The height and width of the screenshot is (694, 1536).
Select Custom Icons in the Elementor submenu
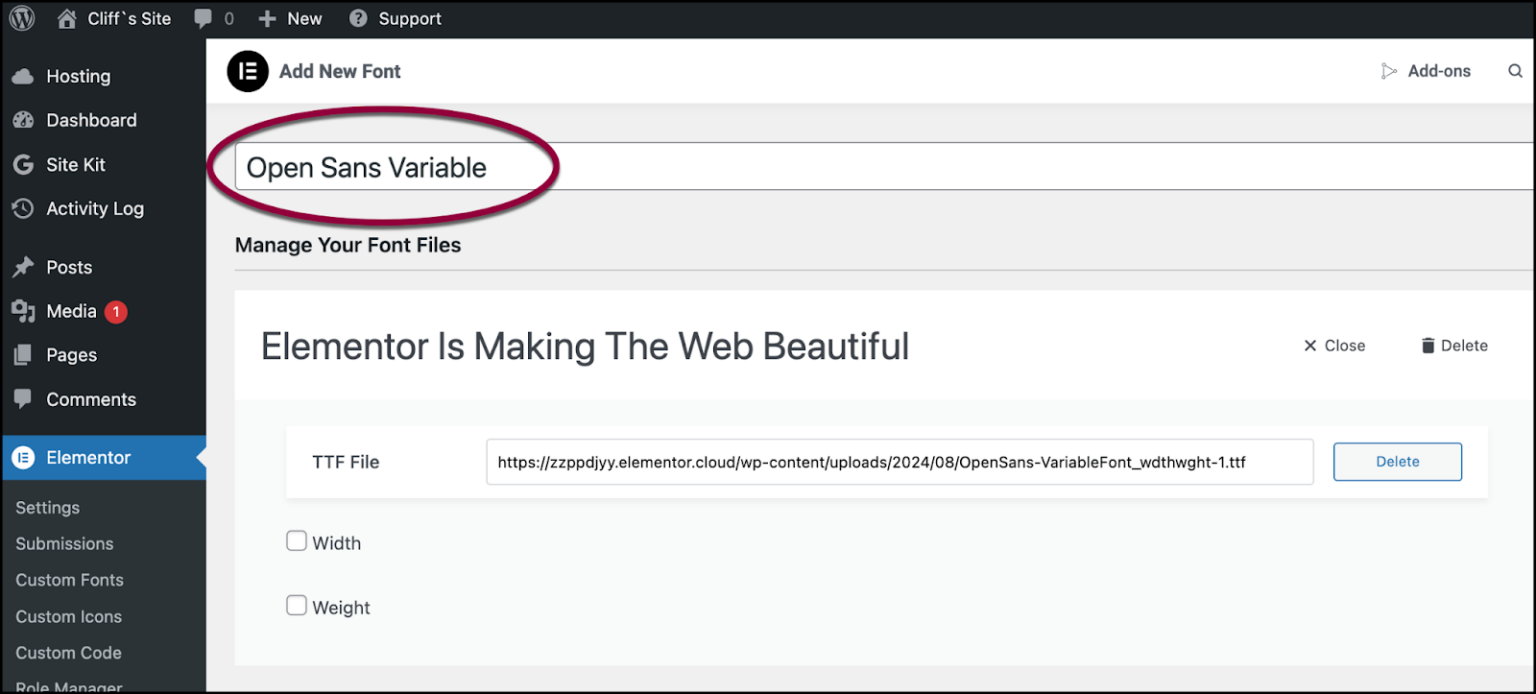click(x=68, y=616)
